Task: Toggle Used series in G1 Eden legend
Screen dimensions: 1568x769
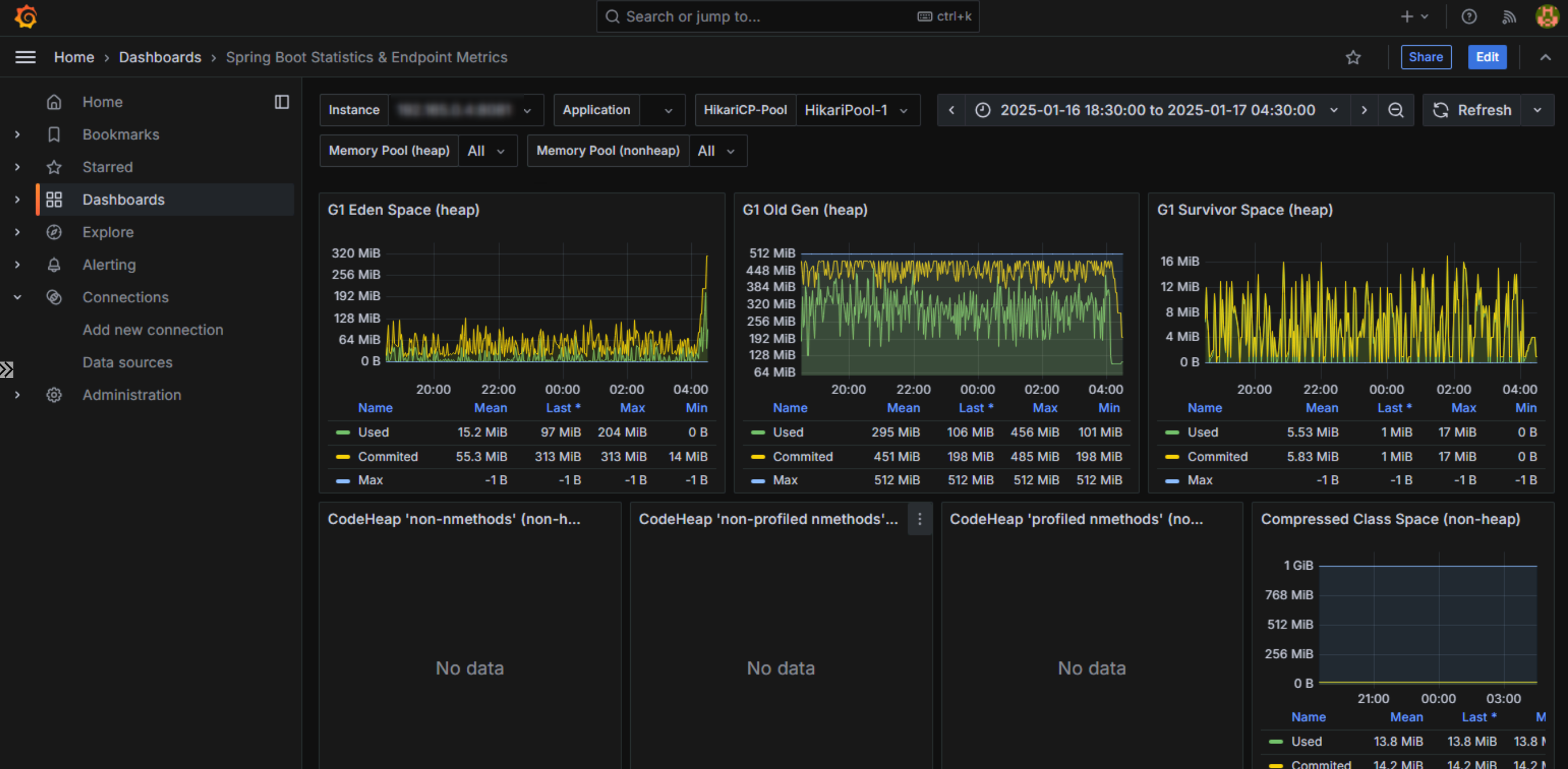Action: pyautogui.click(x=373, y=432)
